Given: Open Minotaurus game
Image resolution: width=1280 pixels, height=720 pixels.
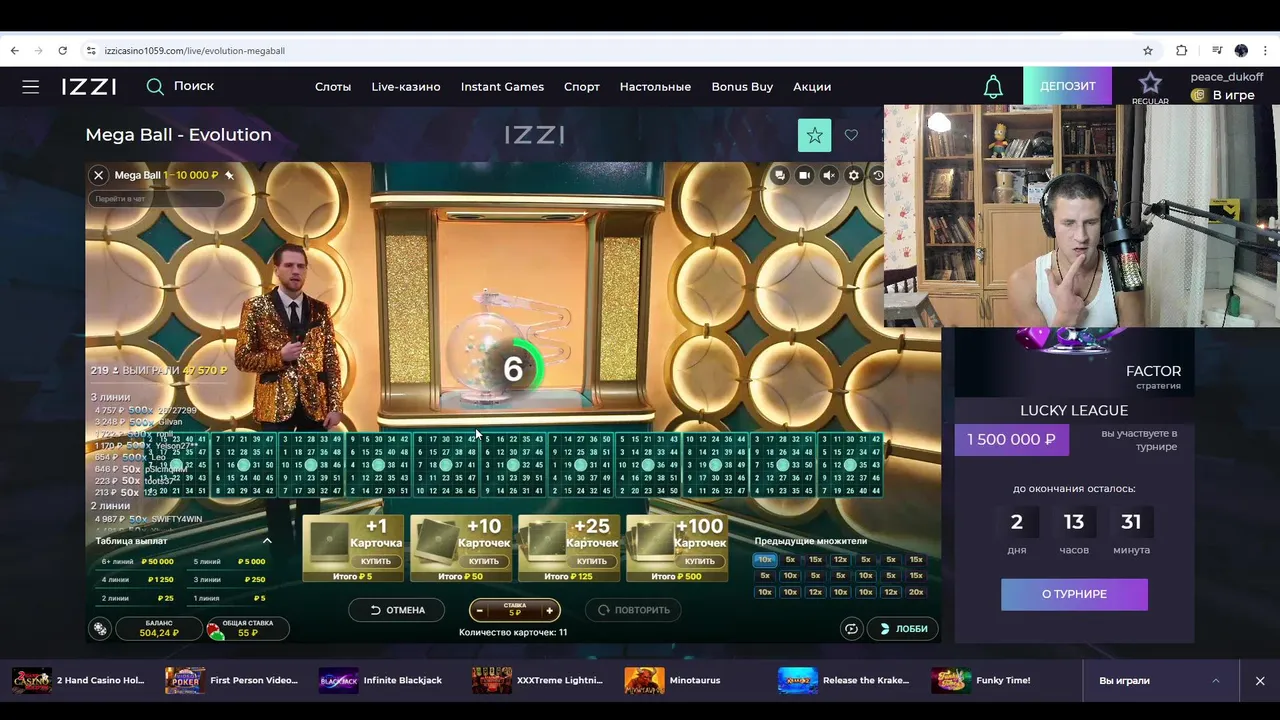Looking at the screenshot, I should click(673, 680).
